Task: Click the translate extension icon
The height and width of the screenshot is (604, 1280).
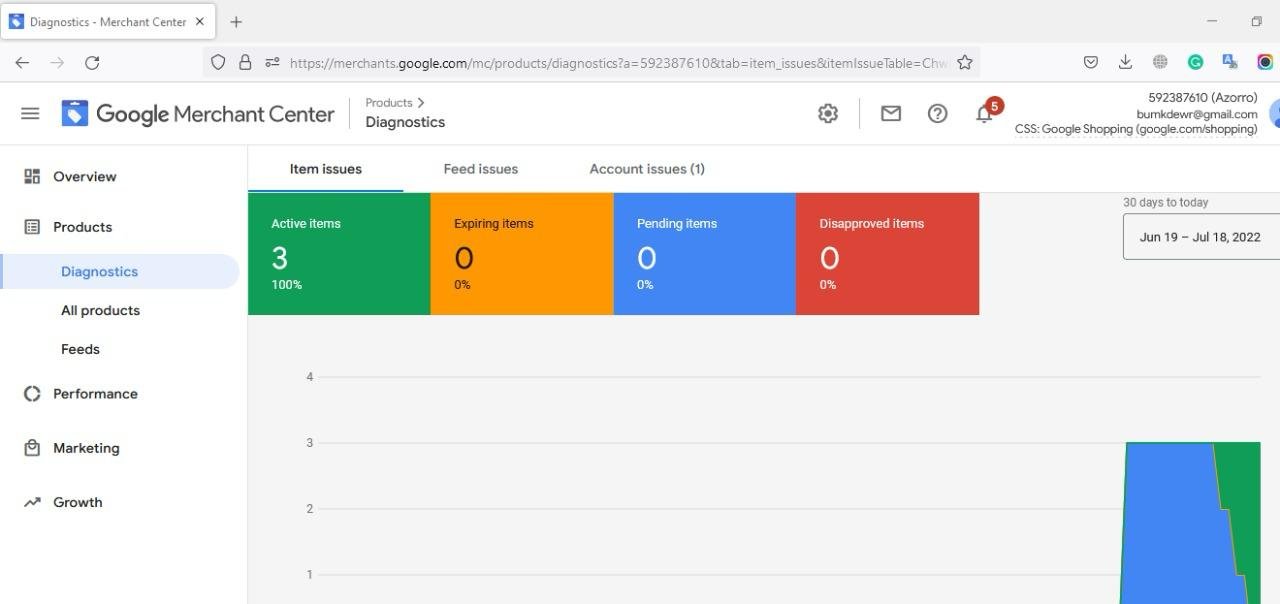Action: [x=1230, y=62]
